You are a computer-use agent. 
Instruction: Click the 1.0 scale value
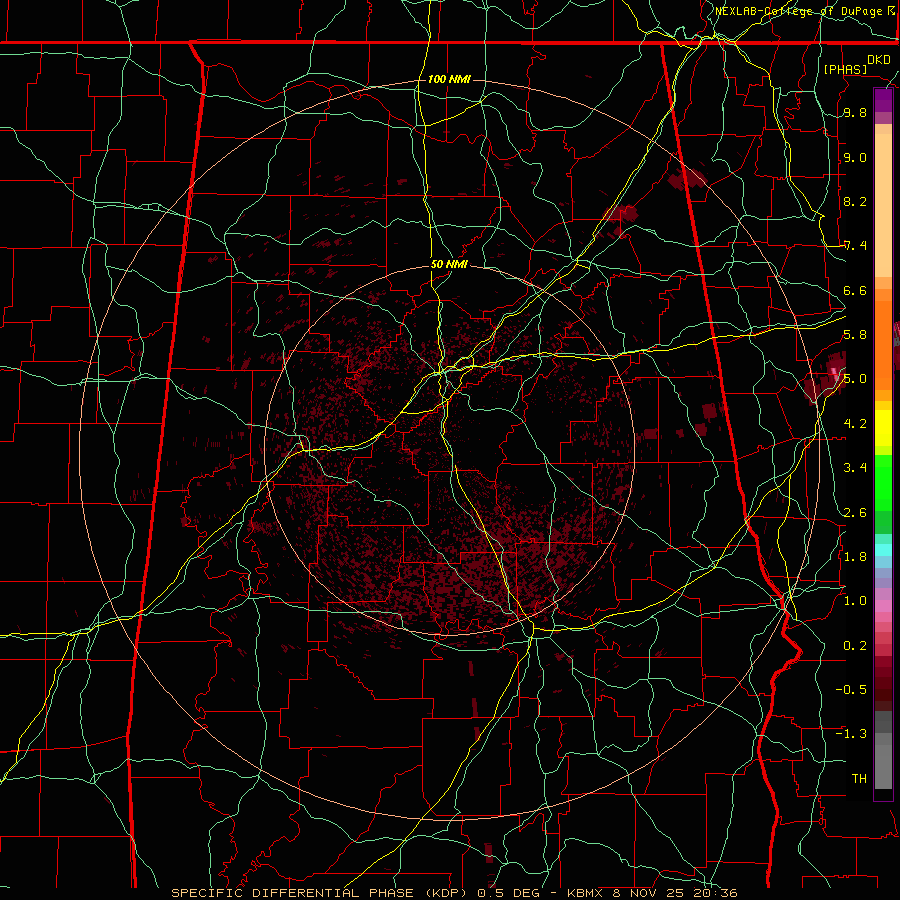tap(855, 601)
